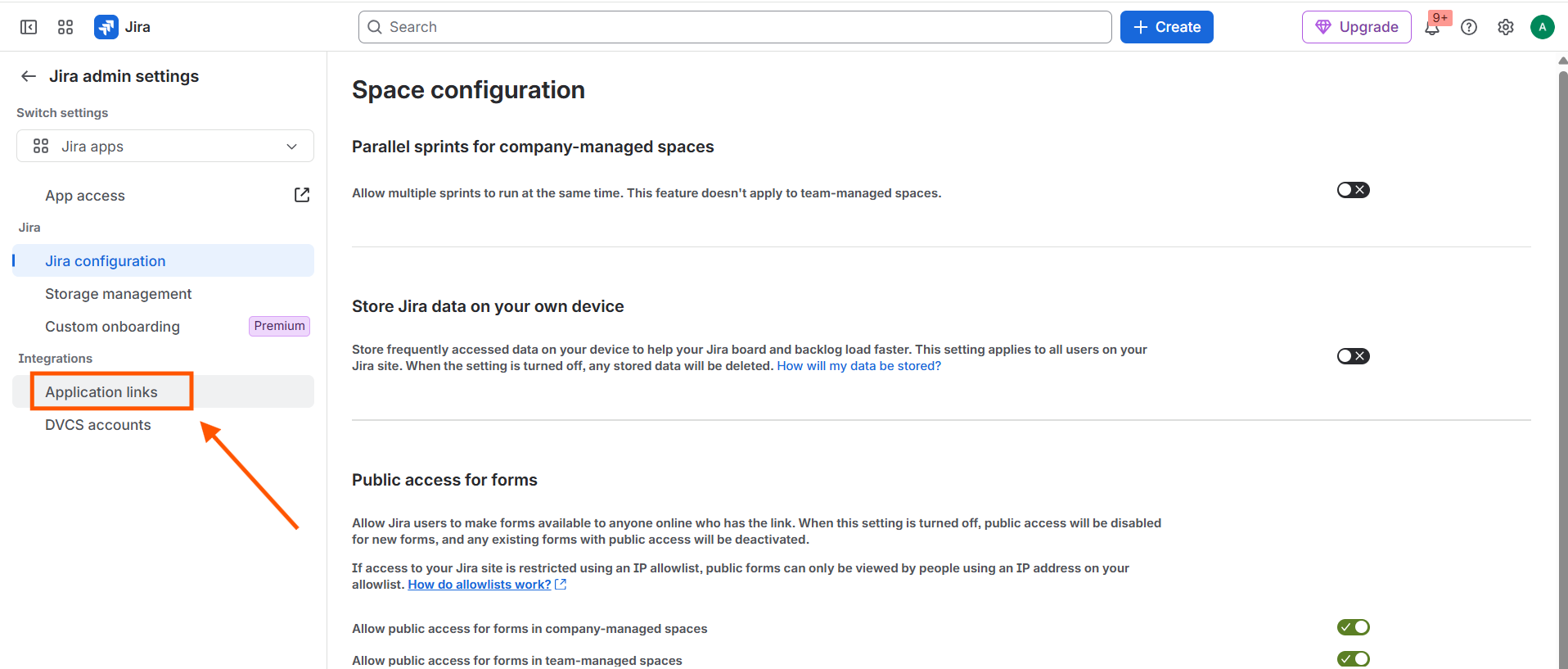This screenshot has height=669, width=1568.
Task: Expand the Jira apps switch settings dropdown
Action: (165, 146)
